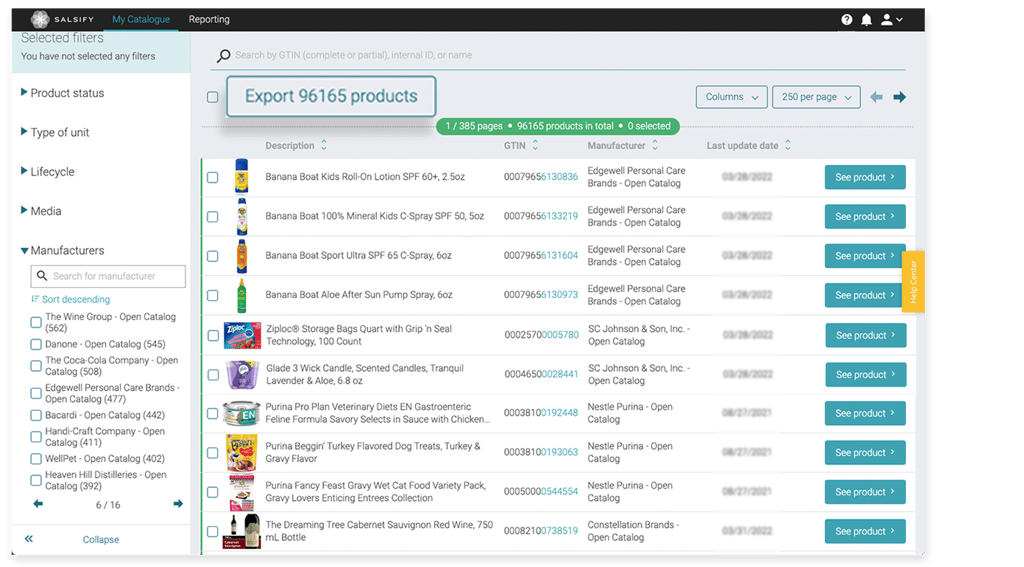The height and width of the screenshot is (567, 1024).
Task: Click the Search for manufacturer field
Action: [x=108, y=276]
